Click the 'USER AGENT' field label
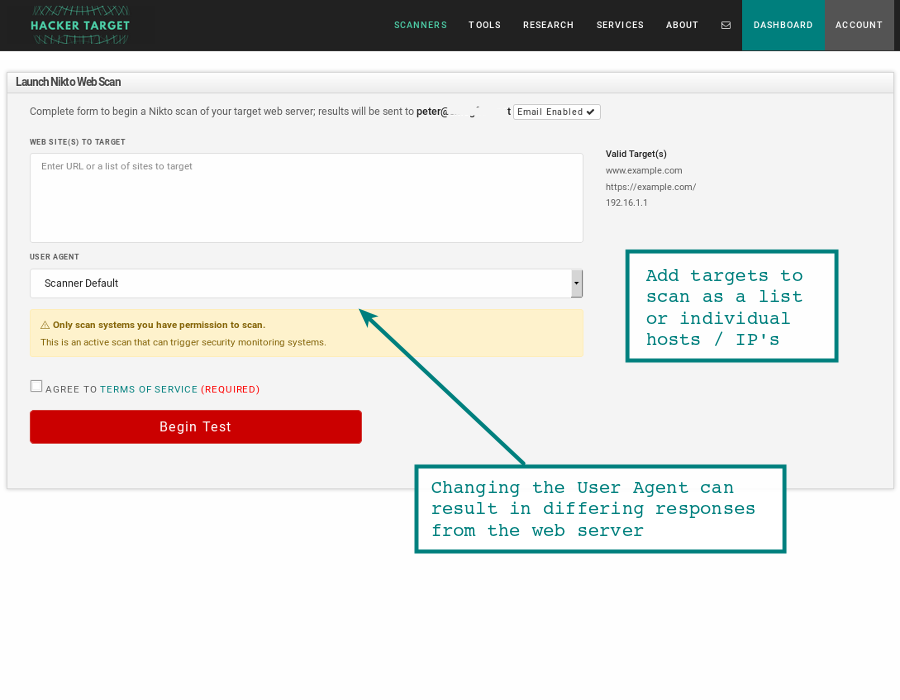This screenshot has width=900, height=700. click(x=55, y=257)
